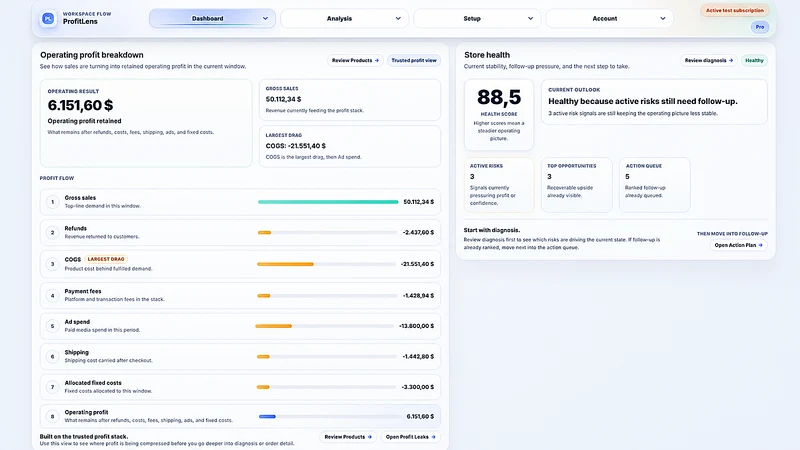Click the Active test subscription badge

(735, 10)
